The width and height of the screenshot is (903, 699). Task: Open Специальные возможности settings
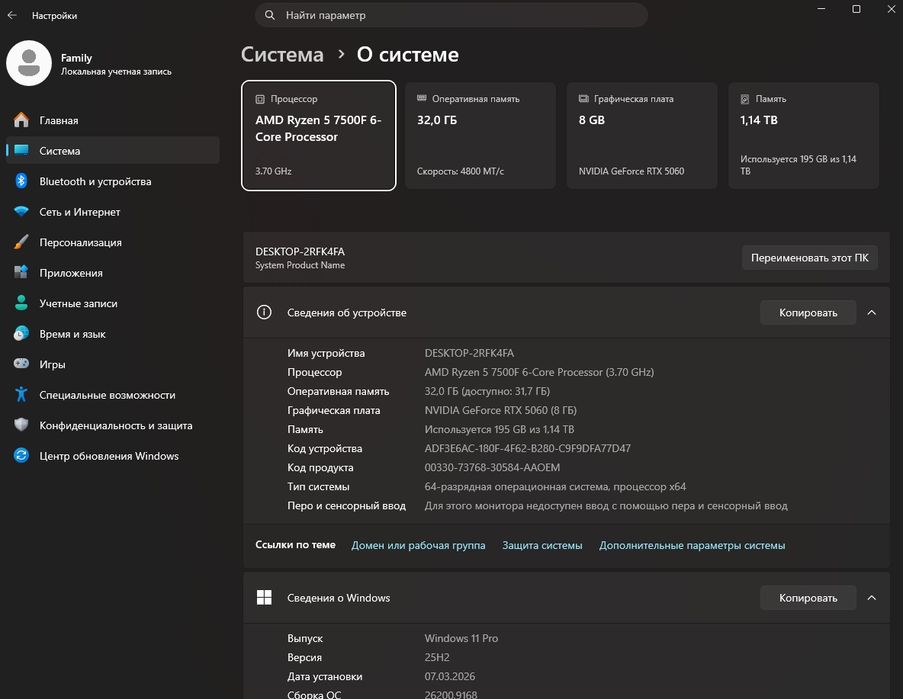pos(112,394)
